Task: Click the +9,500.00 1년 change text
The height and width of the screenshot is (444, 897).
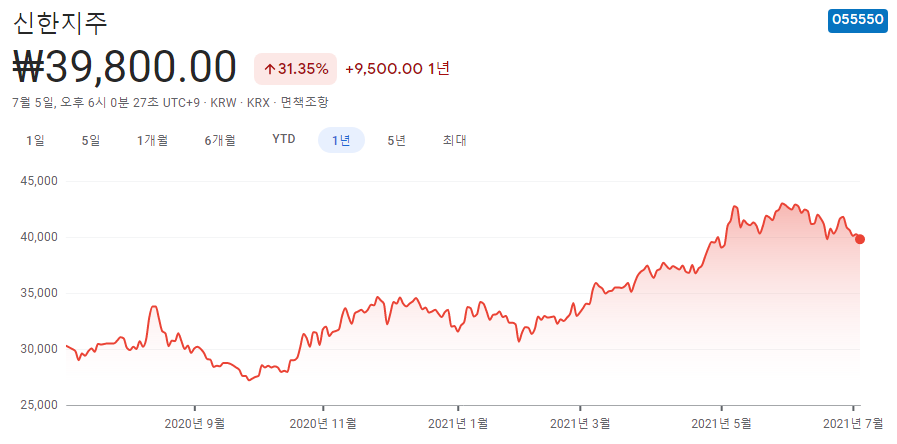Action: click(398, 69)
